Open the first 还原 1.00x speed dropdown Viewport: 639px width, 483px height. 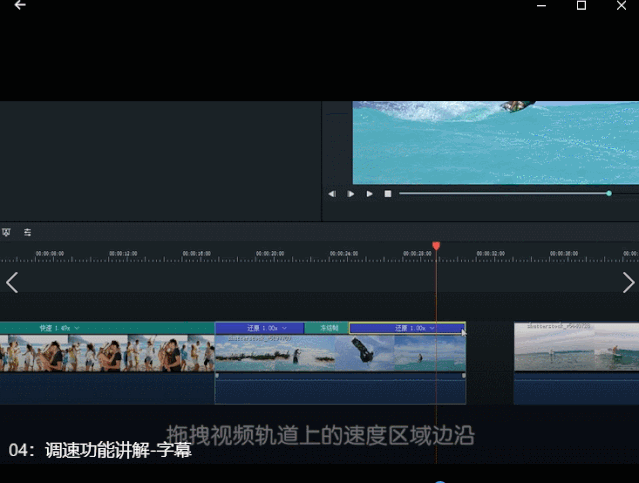pyautogui.click(x=284, y=328)
